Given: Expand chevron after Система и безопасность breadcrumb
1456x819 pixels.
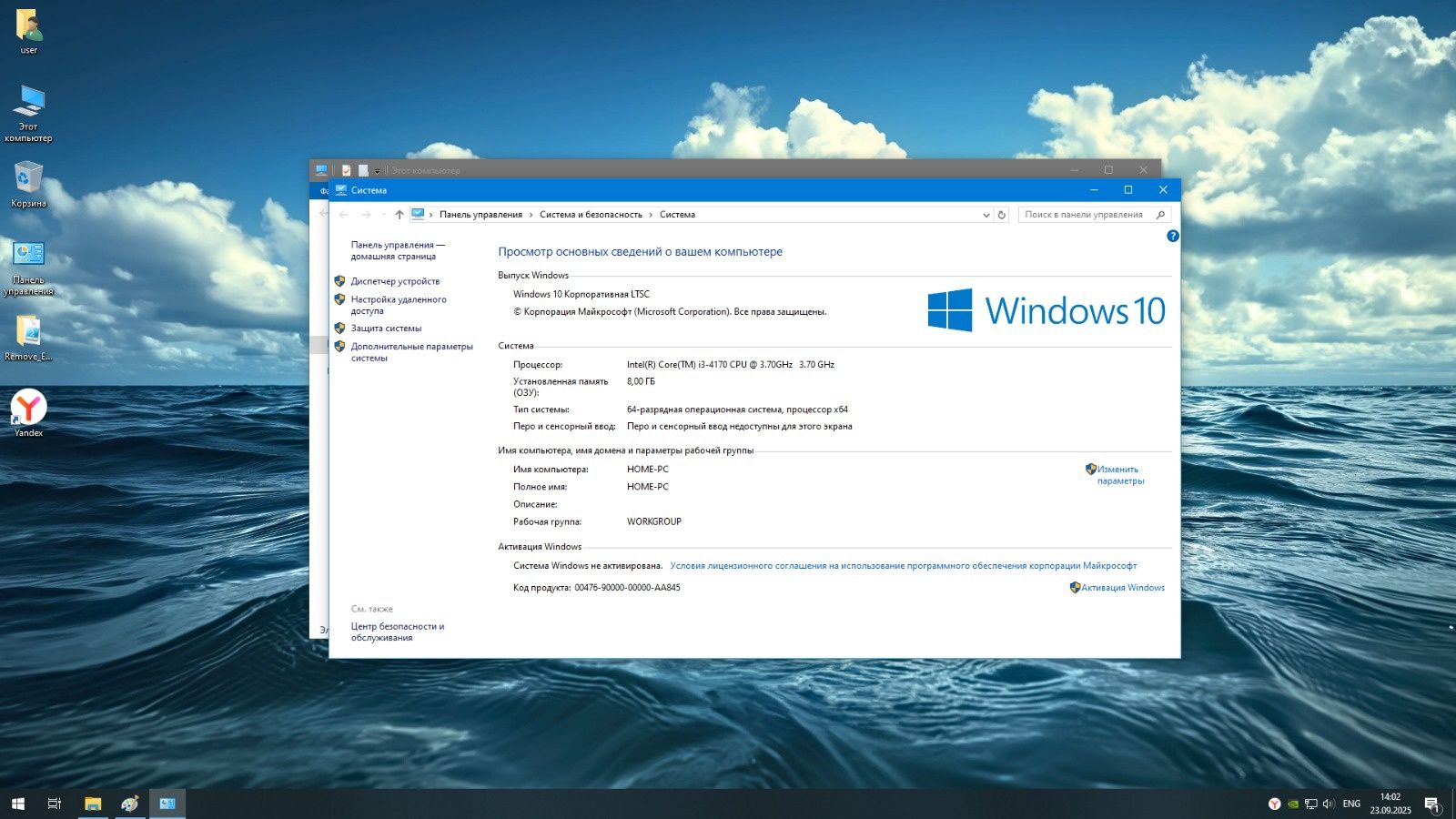Looking at the screenshot, I should tap(651, 215).
